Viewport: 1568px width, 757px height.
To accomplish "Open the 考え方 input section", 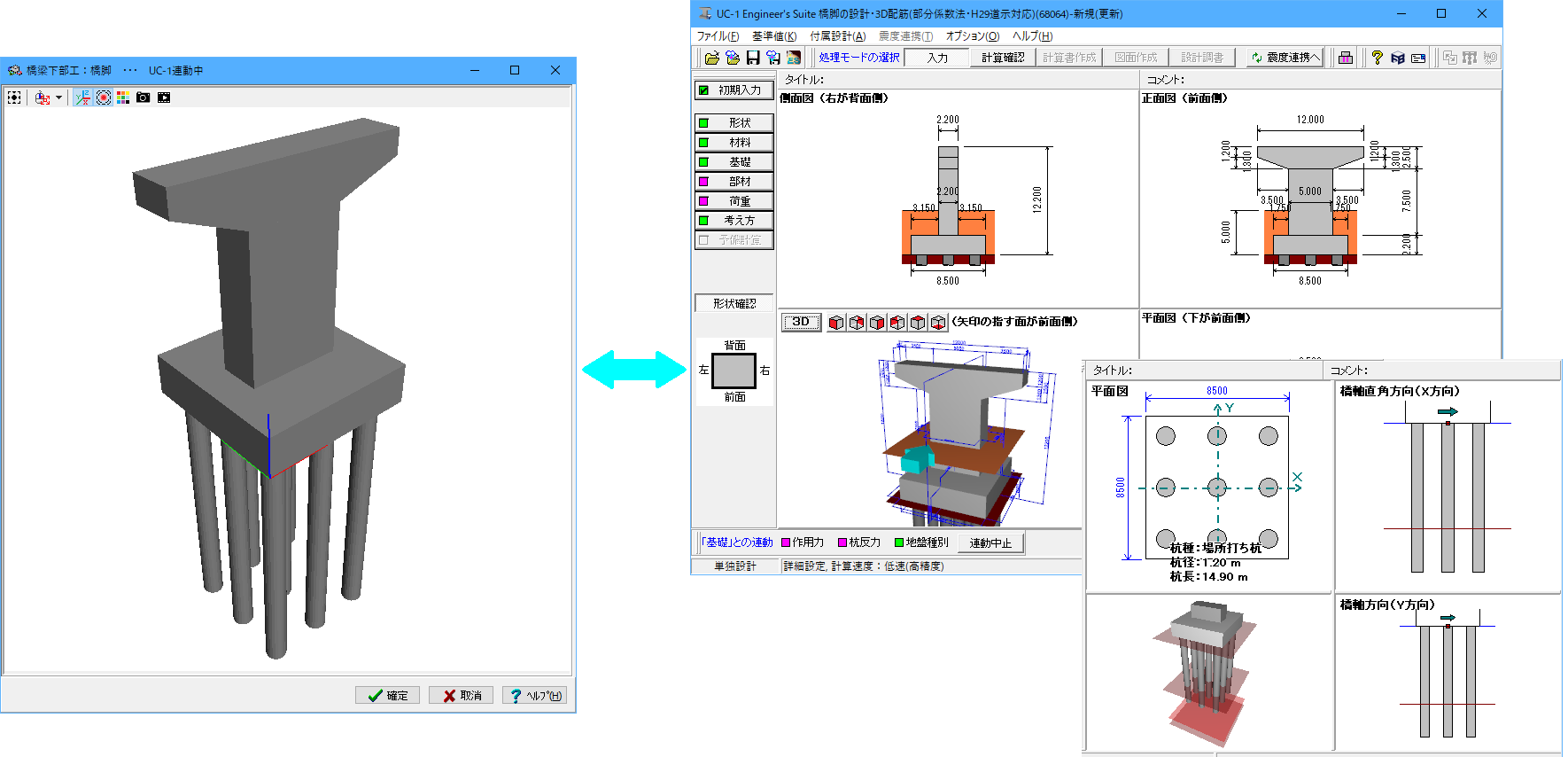I will [x=734, y=220].
